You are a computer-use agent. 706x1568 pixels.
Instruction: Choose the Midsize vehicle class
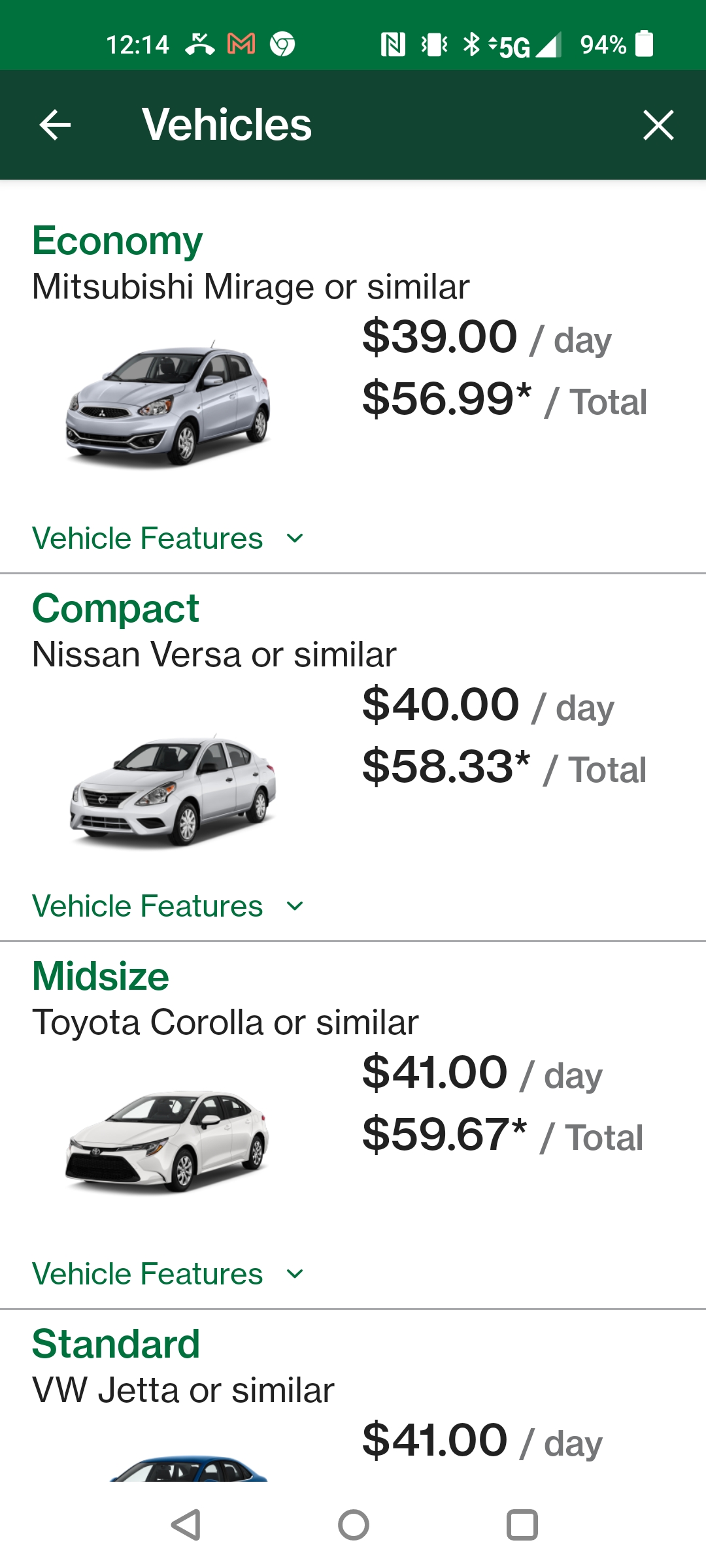click(101, 977)
